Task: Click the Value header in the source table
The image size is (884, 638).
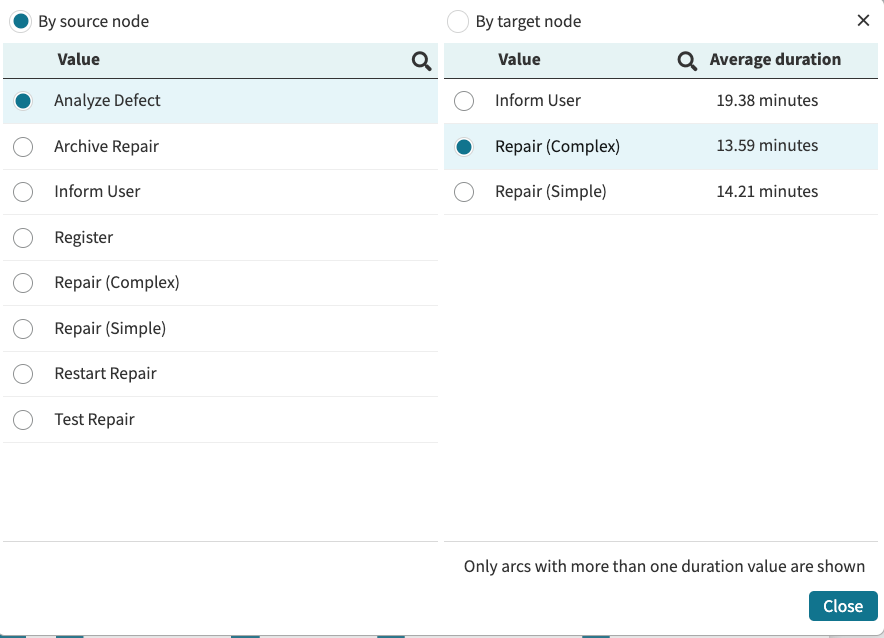Action: pyautogui.click(x=78, y=60)
